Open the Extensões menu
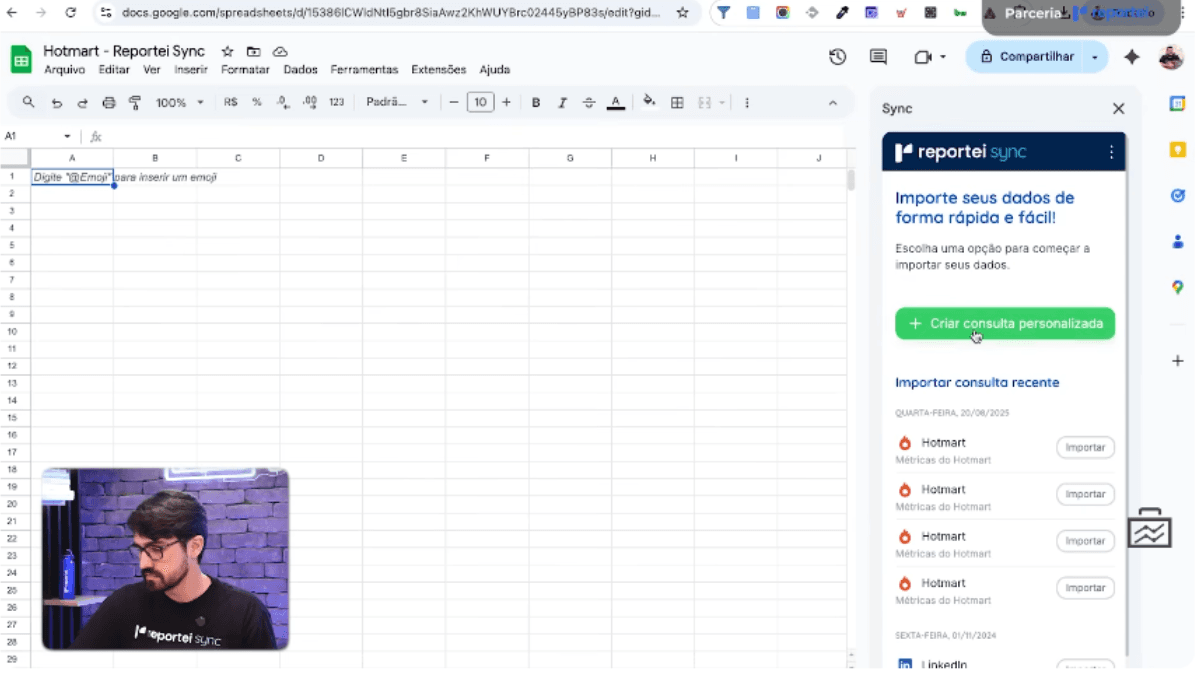 (x=438, y=69)
